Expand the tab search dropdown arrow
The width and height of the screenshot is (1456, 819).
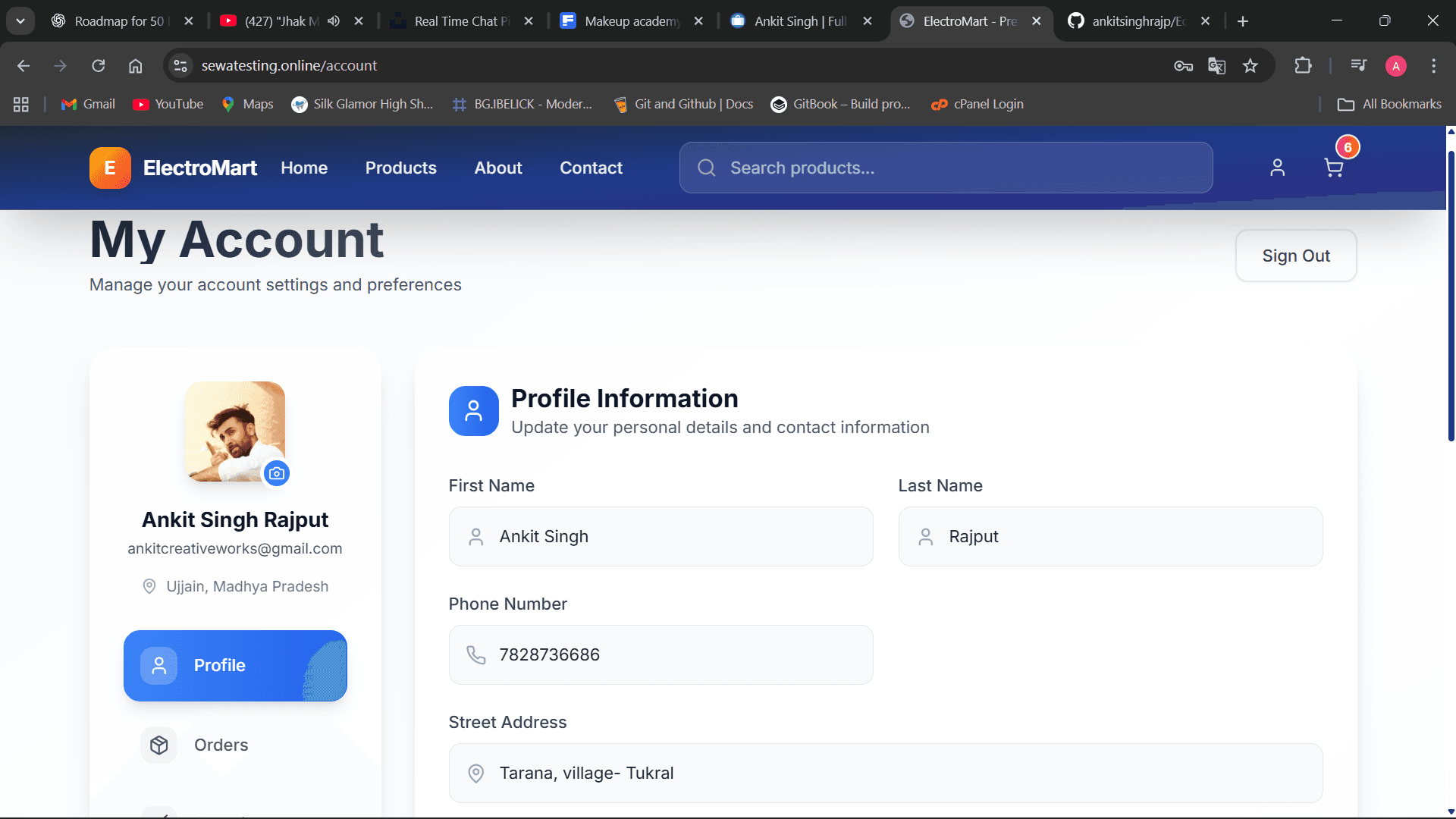coord(20,21)
